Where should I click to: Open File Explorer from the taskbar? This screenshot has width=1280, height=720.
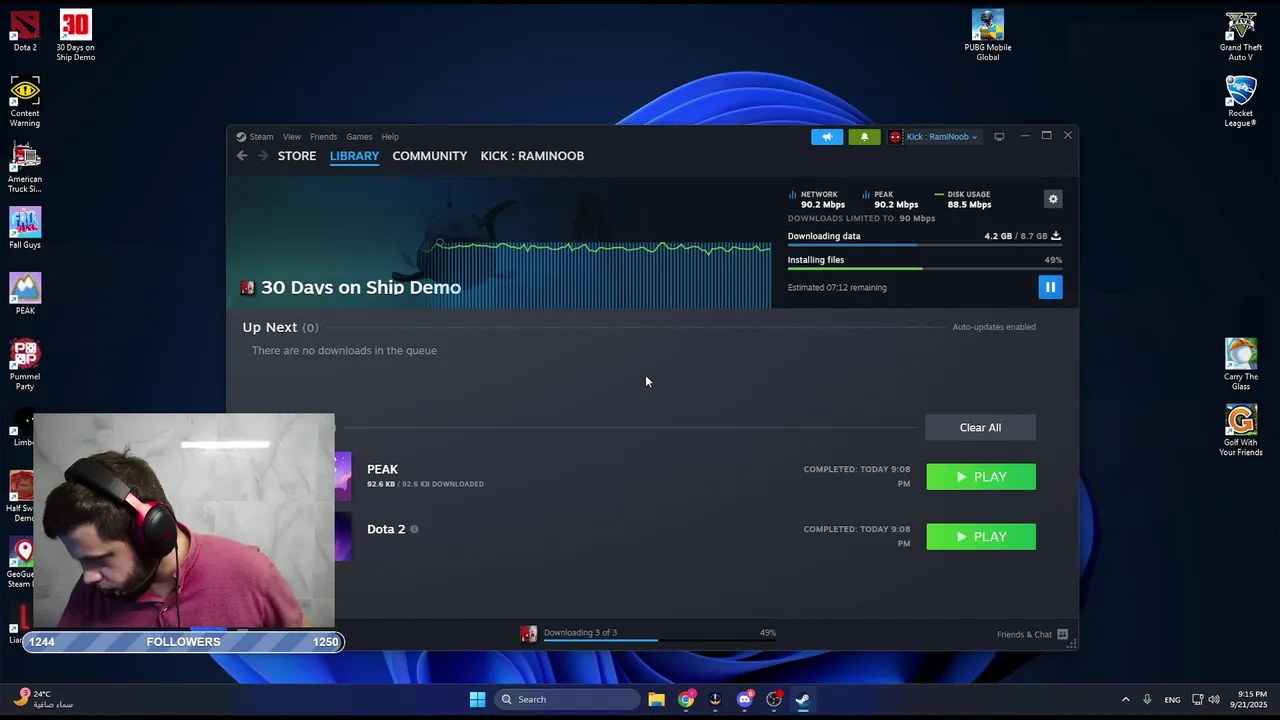point(656,699)
